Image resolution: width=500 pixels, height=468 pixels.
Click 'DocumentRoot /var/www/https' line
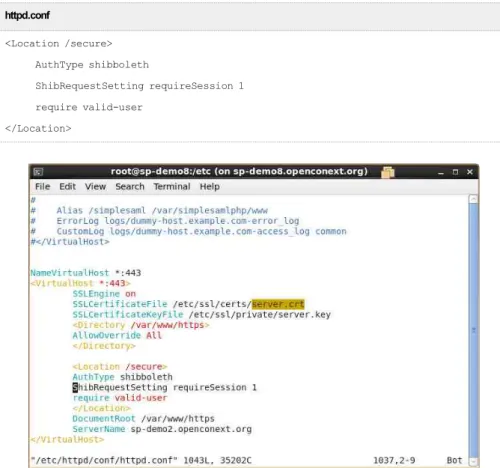143,418
